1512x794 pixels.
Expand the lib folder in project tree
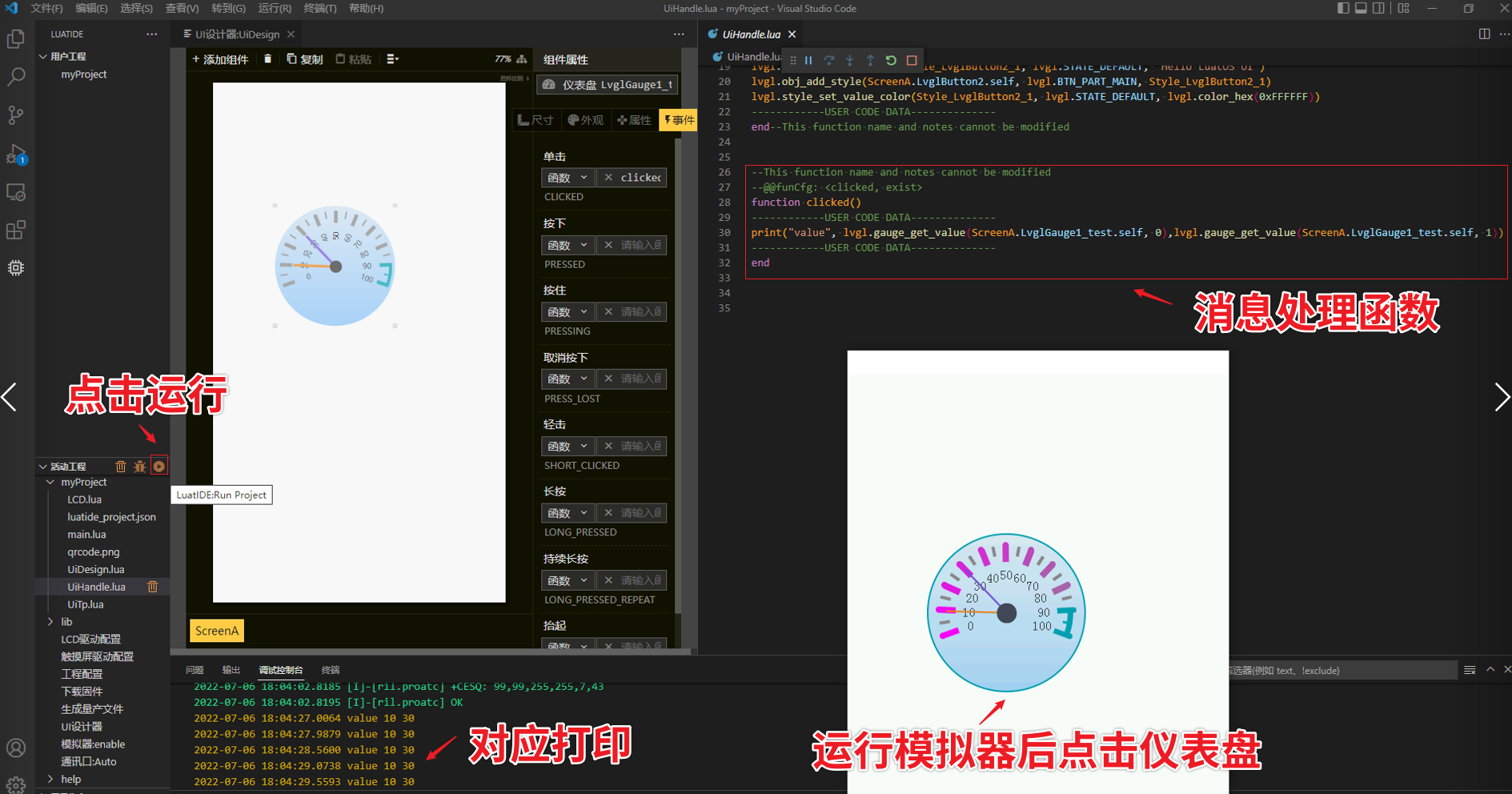51,622
